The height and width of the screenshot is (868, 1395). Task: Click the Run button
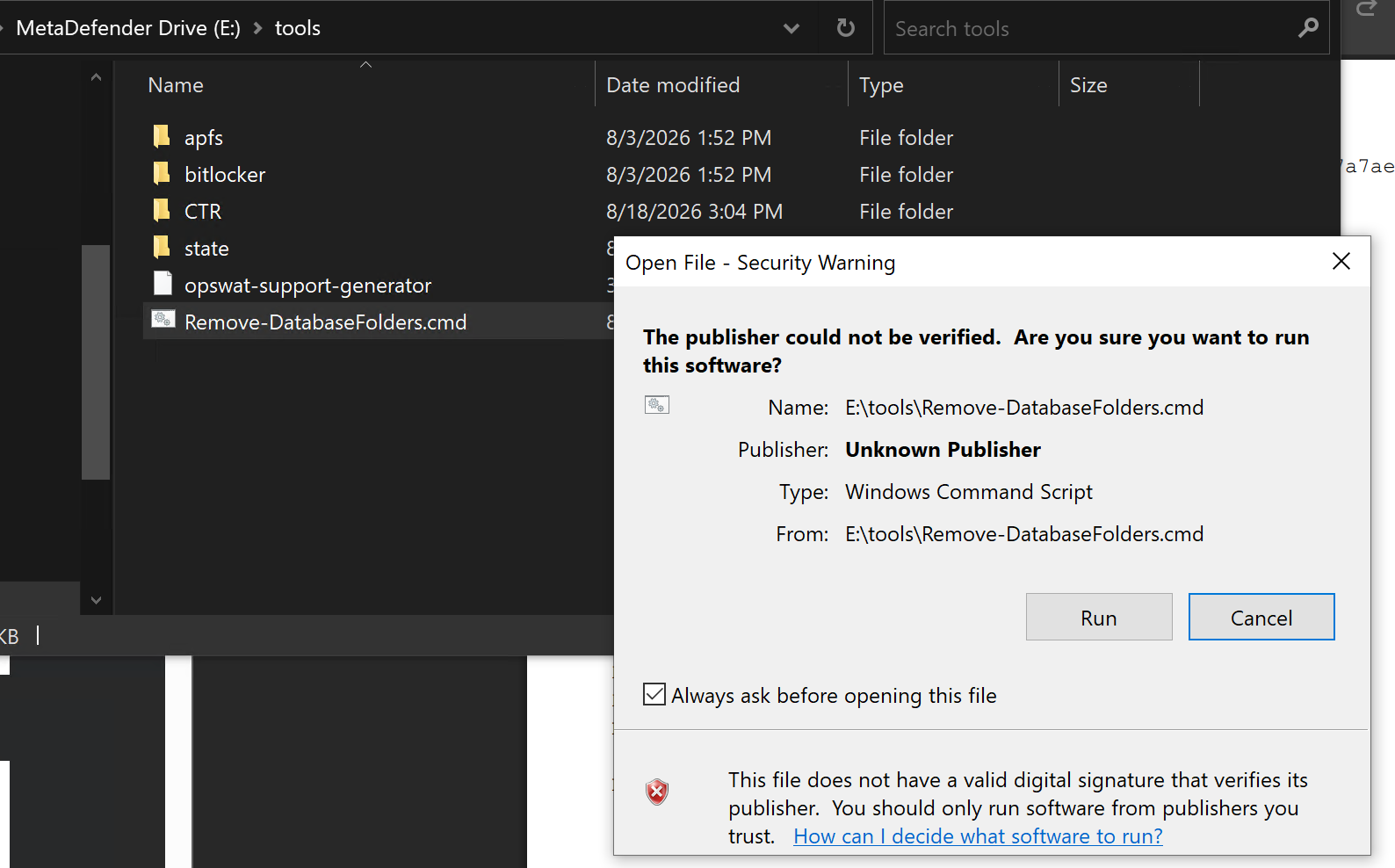pyautogui.click(x=1099, y=617)
